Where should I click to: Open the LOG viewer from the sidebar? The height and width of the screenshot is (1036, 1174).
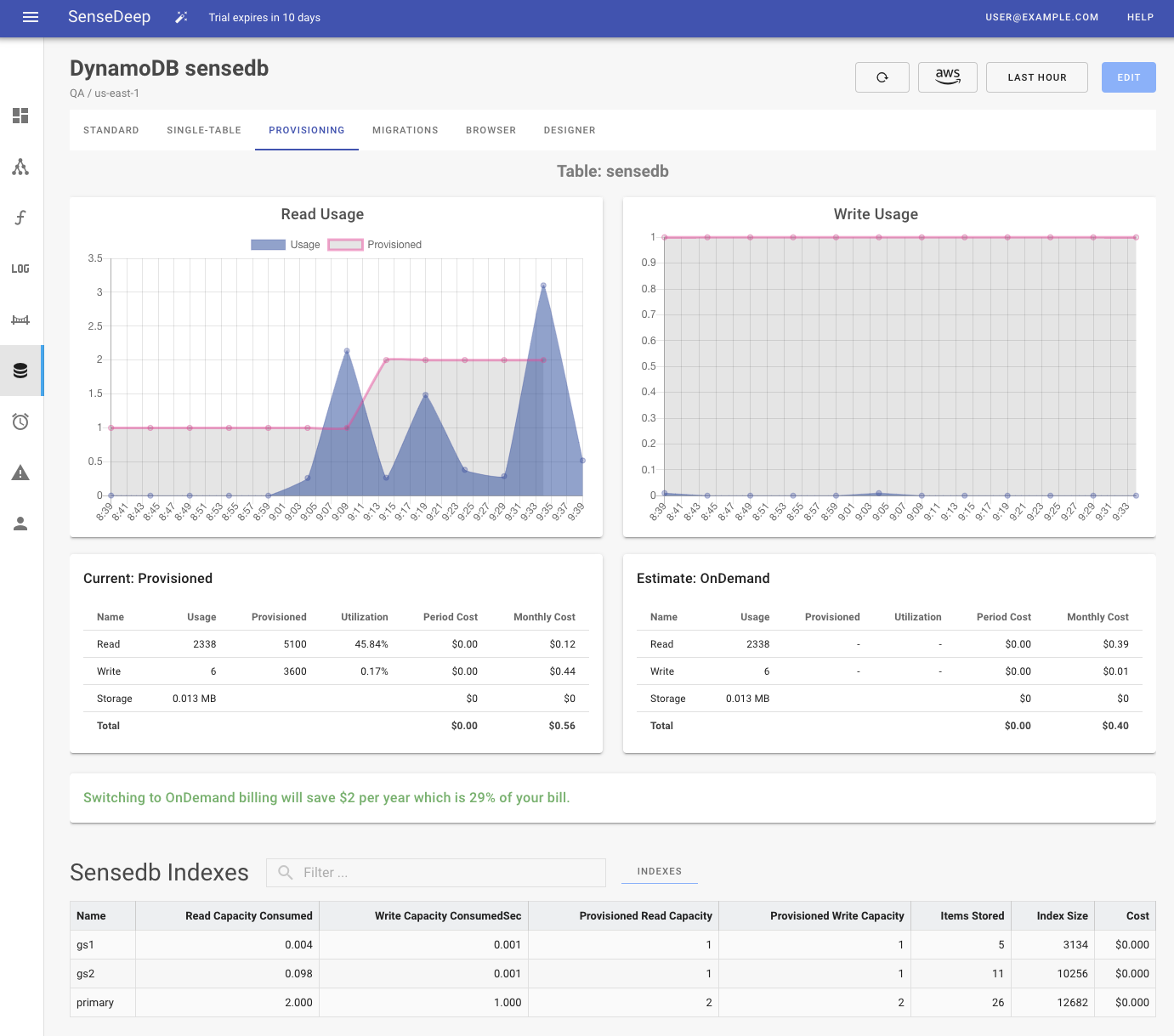tap(20, 269)
